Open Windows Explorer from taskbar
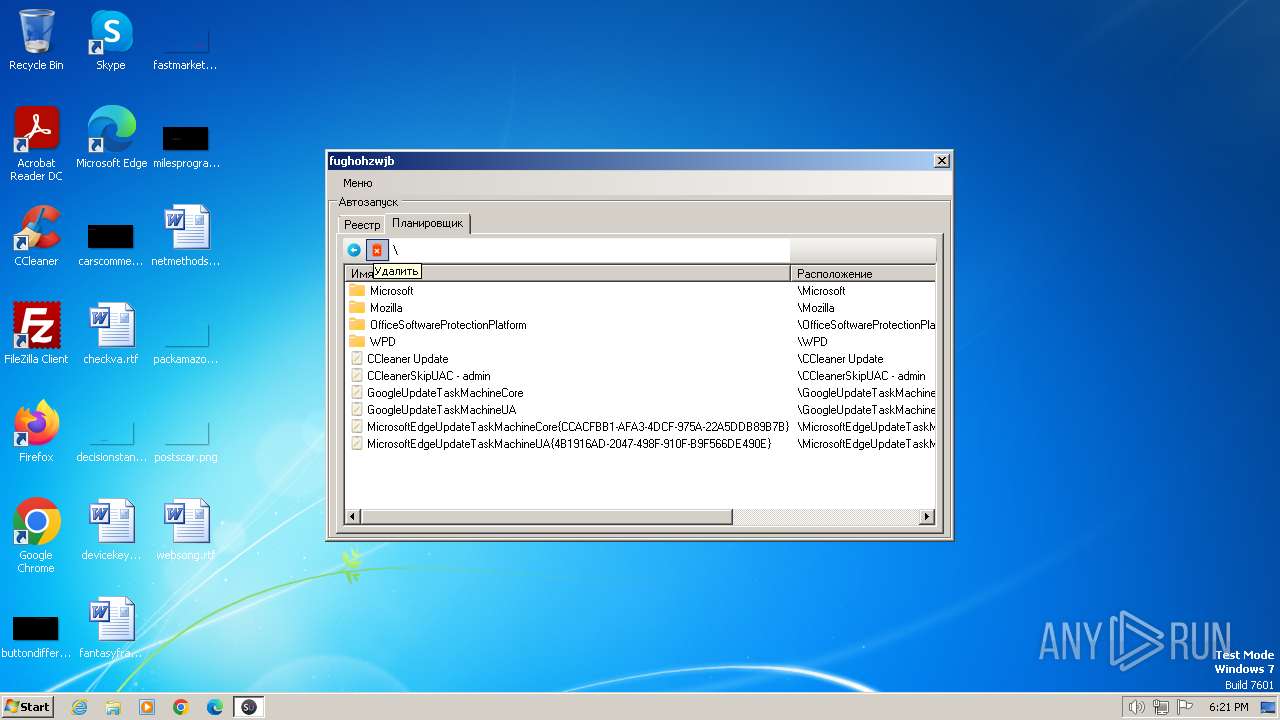 (113, 707)
